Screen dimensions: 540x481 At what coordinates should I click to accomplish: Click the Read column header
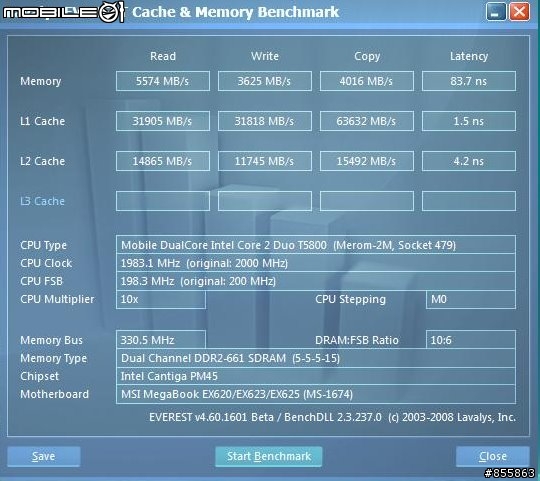pos(163,56)
